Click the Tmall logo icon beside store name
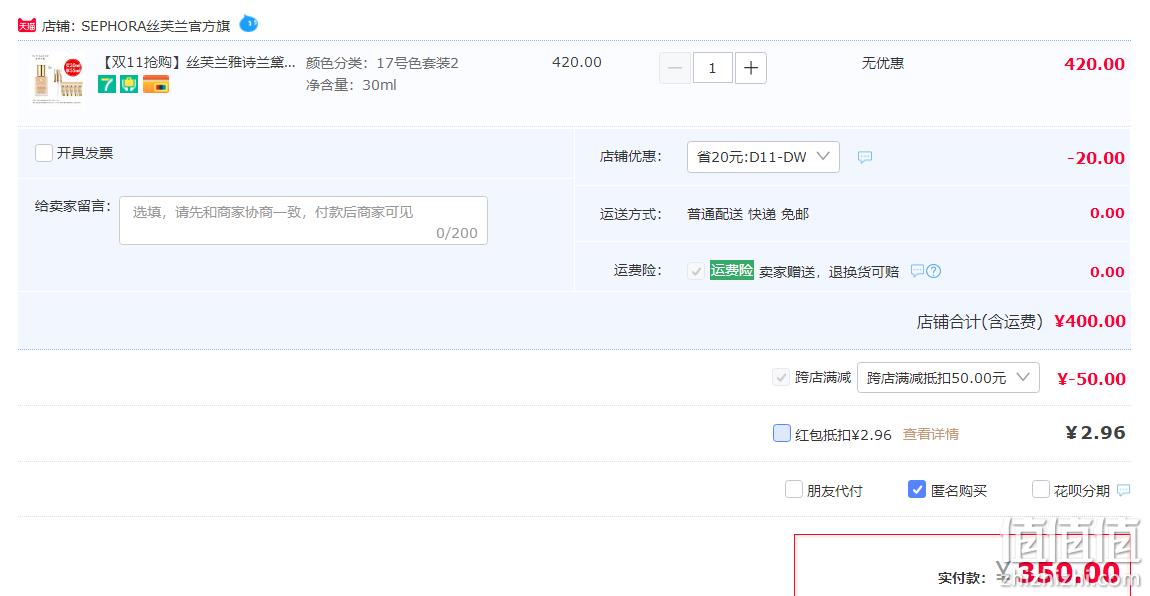This screenshot has width=1150, height=596. pyautogui.click(x=27, y=26)
